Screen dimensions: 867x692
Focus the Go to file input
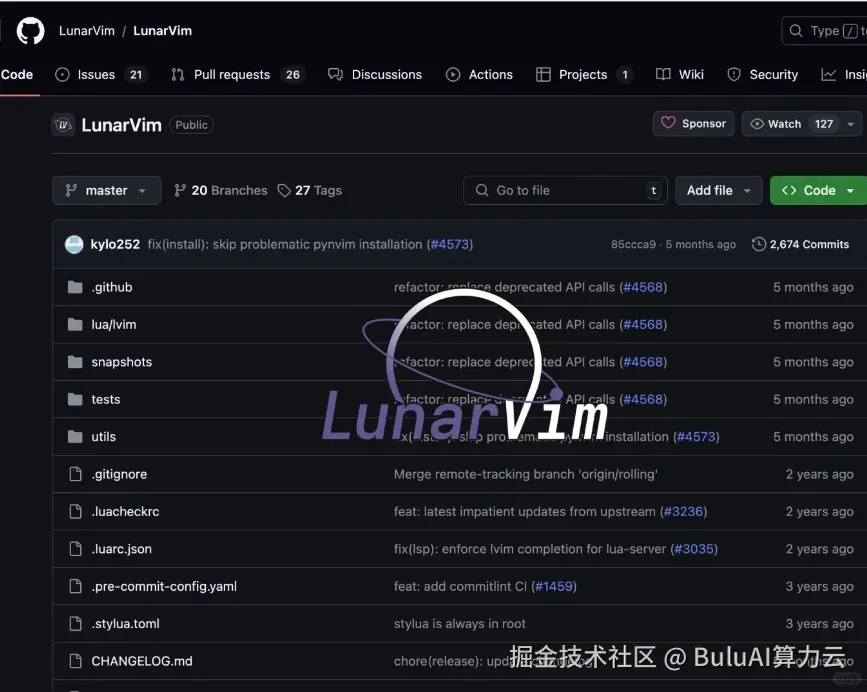tap(565, 191)
